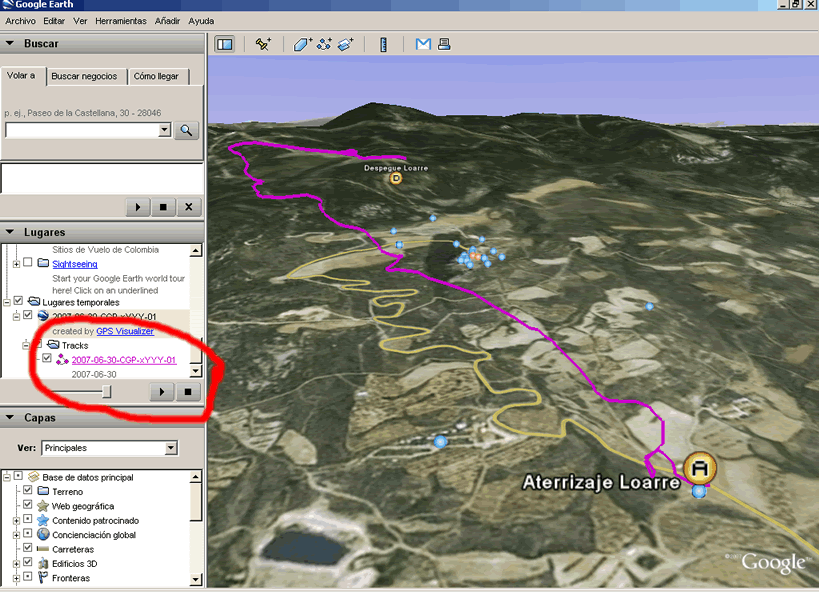Open the Añadir menu
Image resolution: width=819 pixels, height=595 pixels.
tap(167, 21)
